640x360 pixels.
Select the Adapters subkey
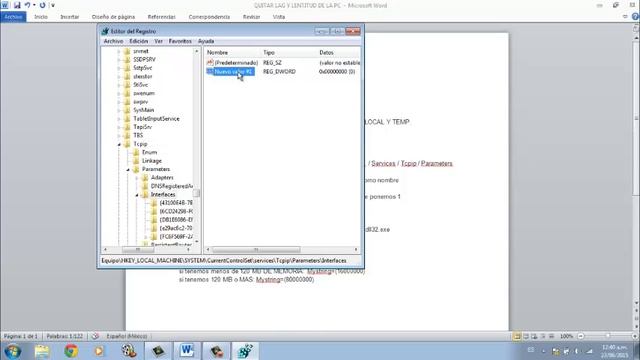tap(162, 178)
